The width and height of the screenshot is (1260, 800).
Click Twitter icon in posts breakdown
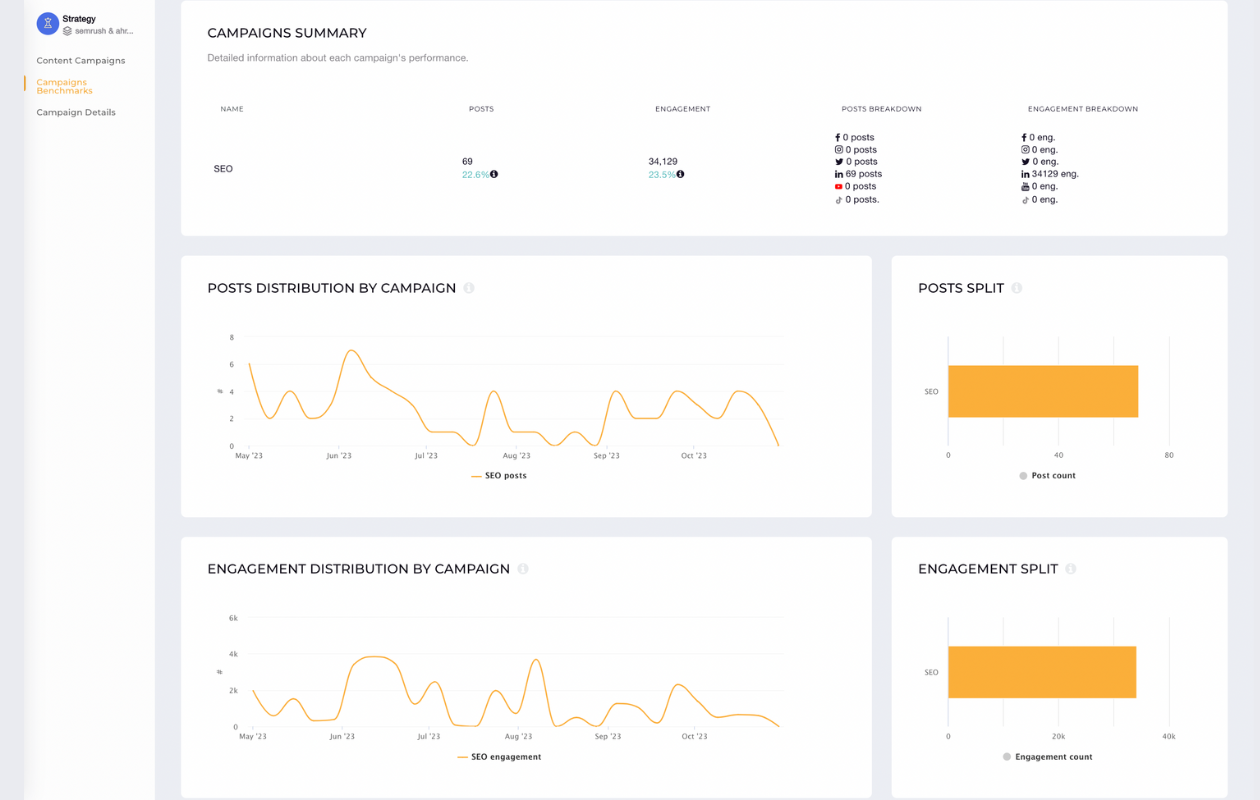point(839,162)
